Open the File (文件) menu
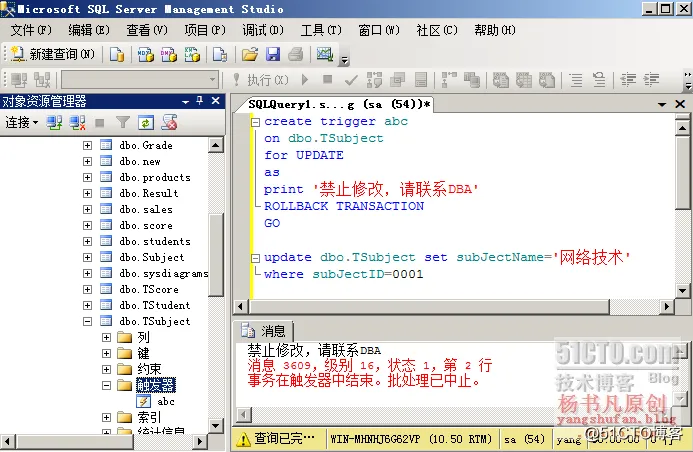This screenshot has height=452, width=693. 31,30
